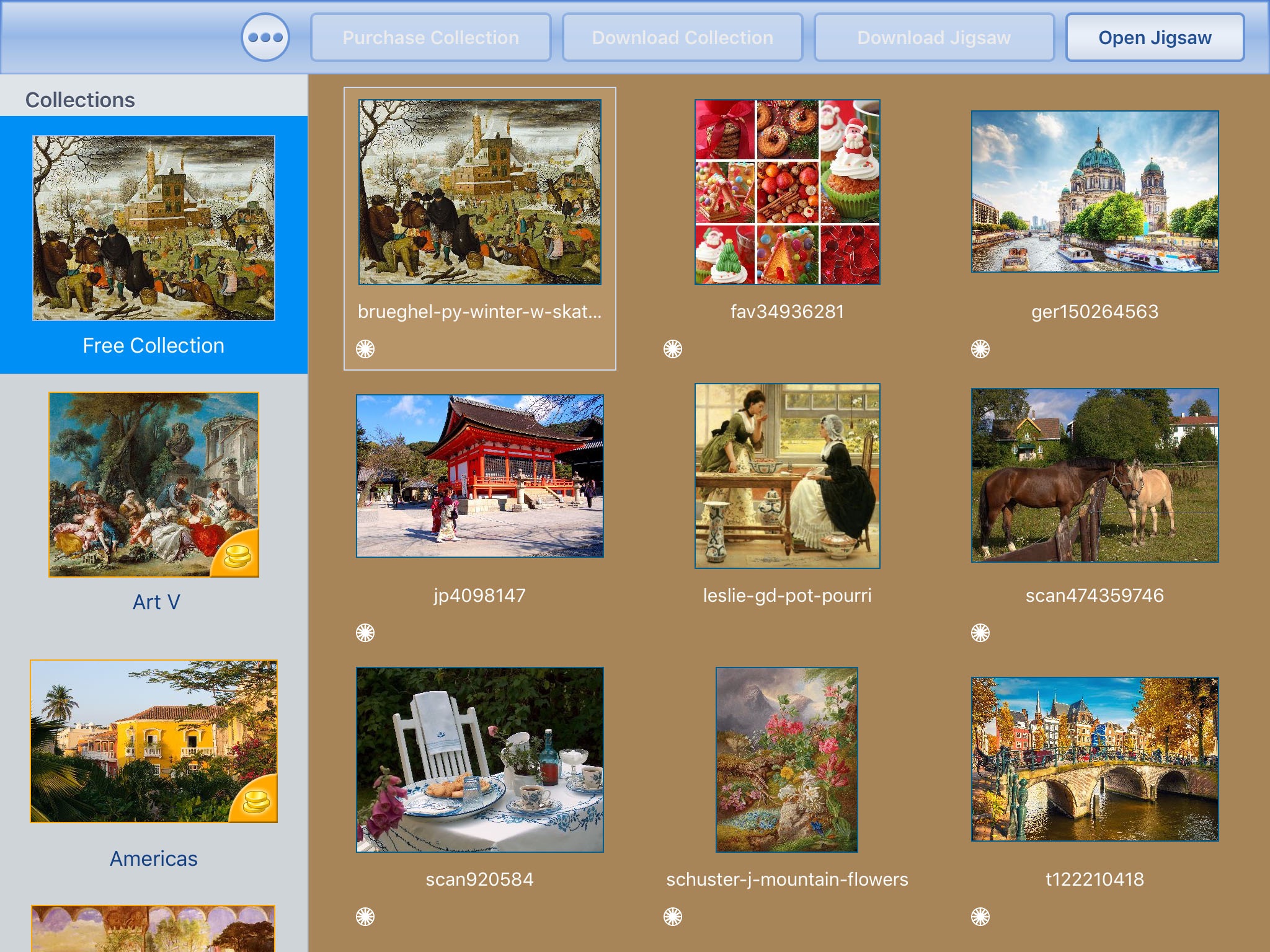Click star badge under jp4098147 puzzle
Viewport: 1270px width, 952px height.
coord(365,633)
